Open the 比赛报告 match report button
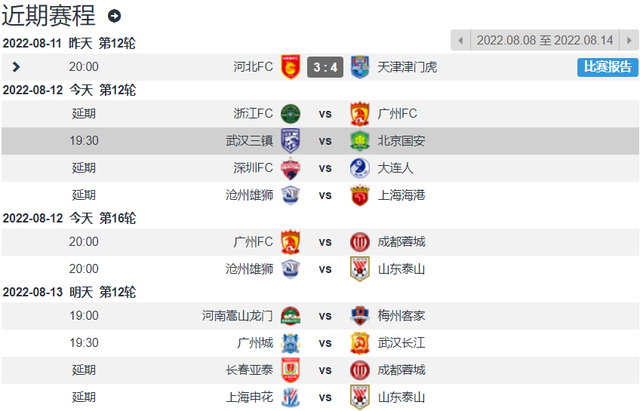This screenshot has height=411, width=640. click(608, 67)
